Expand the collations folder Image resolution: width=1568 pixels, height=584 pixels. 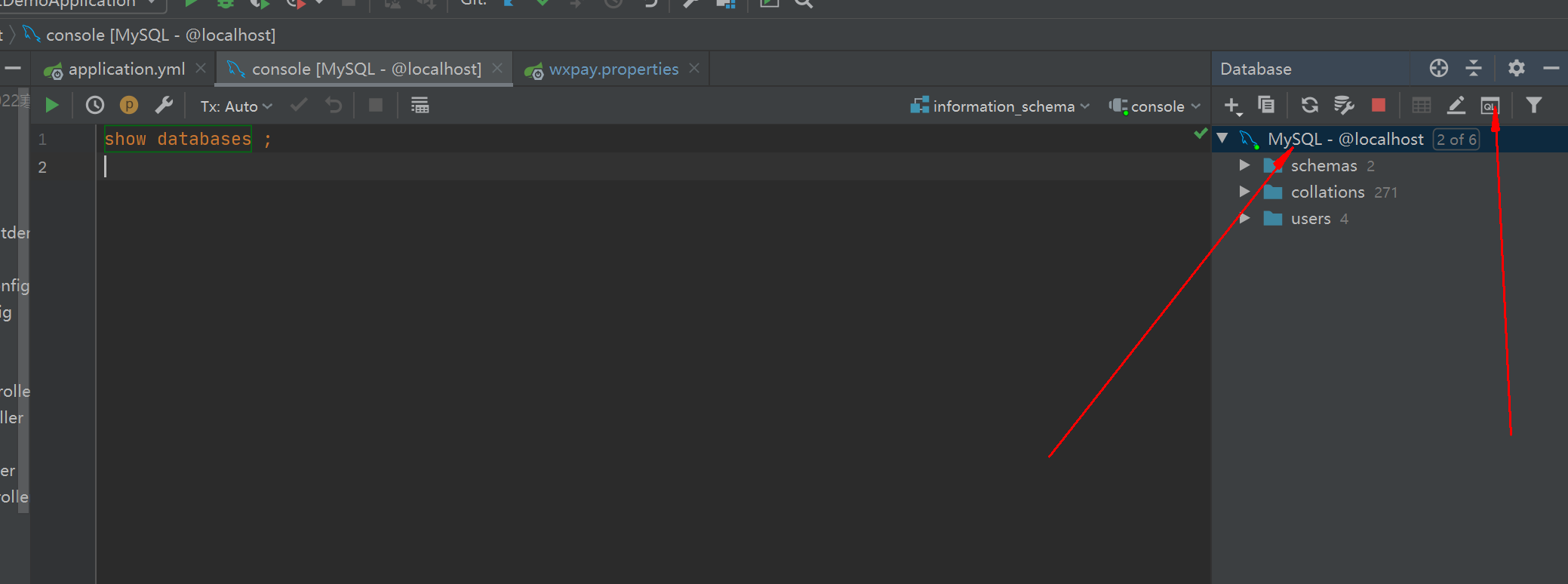click(1245, 192)
